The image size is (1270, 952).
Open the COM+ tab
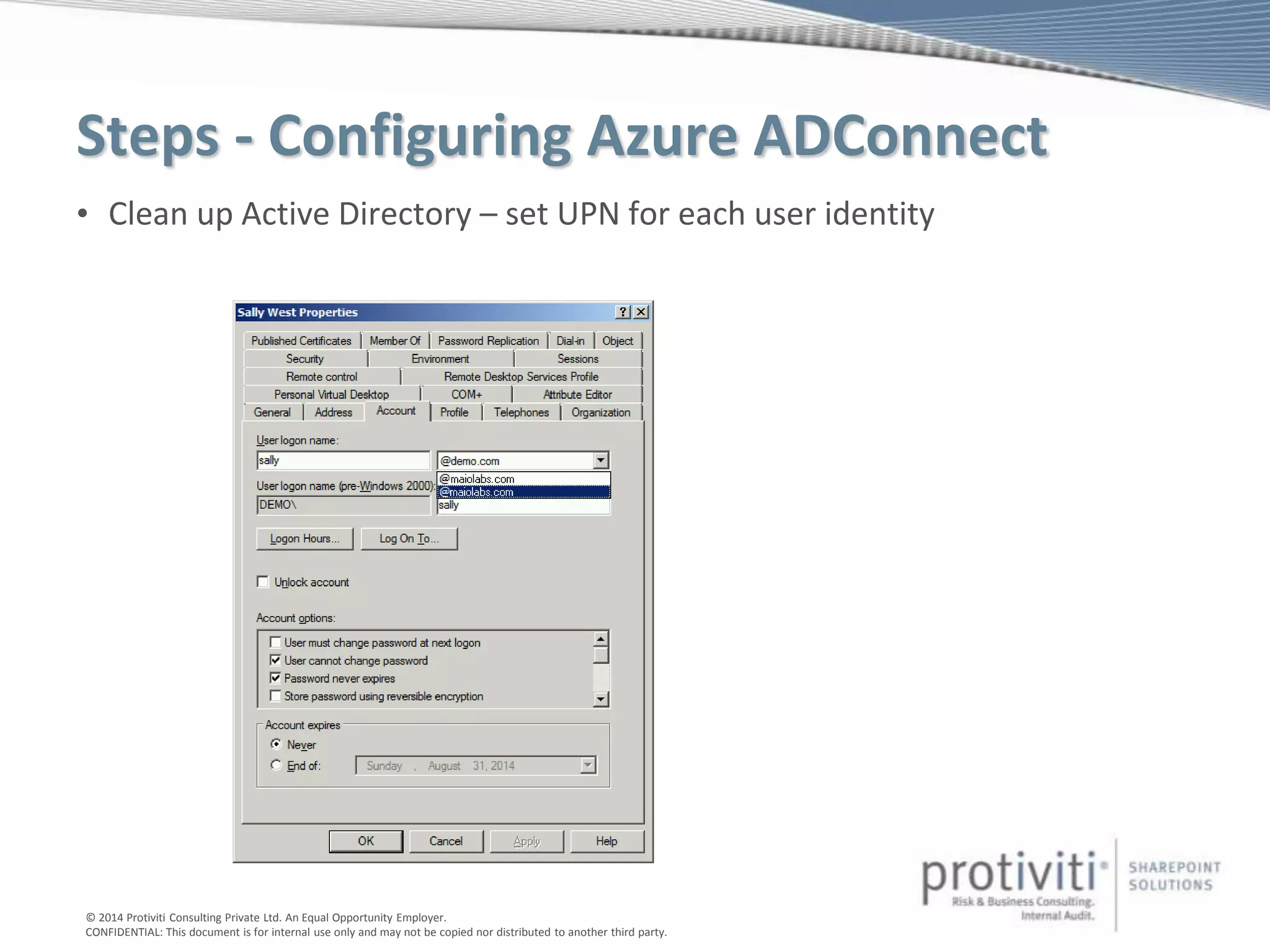[466, 395]
